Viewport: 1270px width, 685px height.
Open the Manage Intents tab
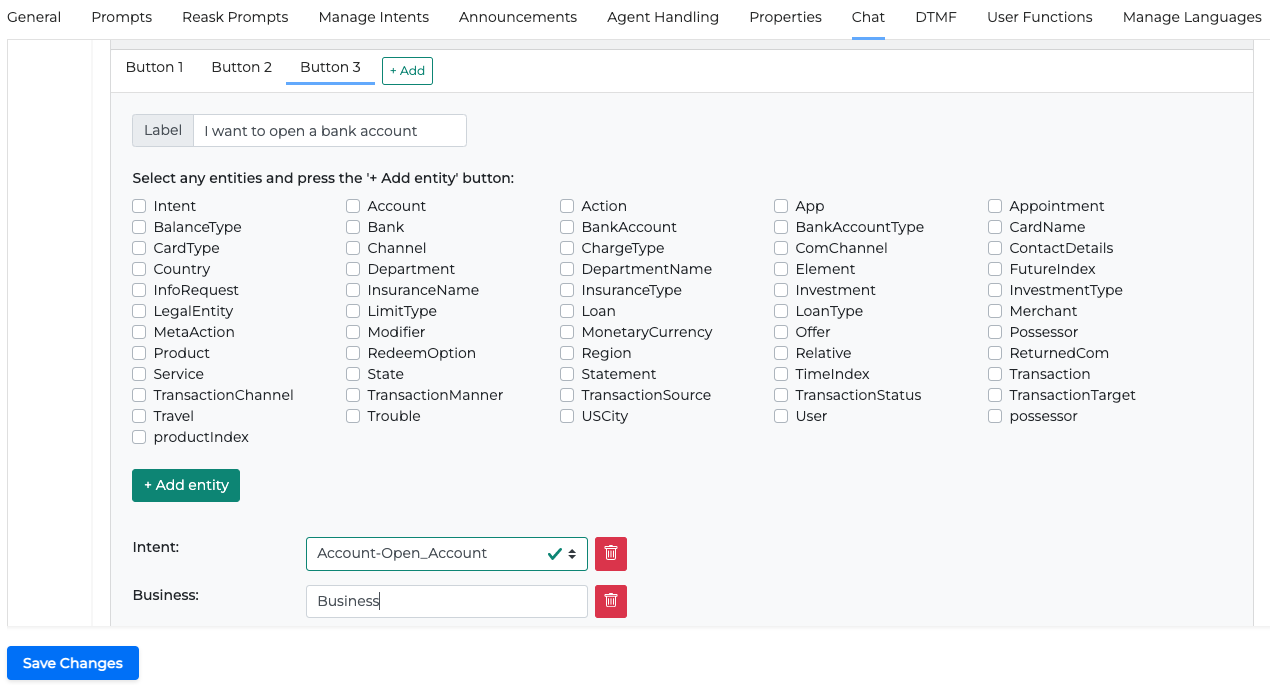click(373, 17)
